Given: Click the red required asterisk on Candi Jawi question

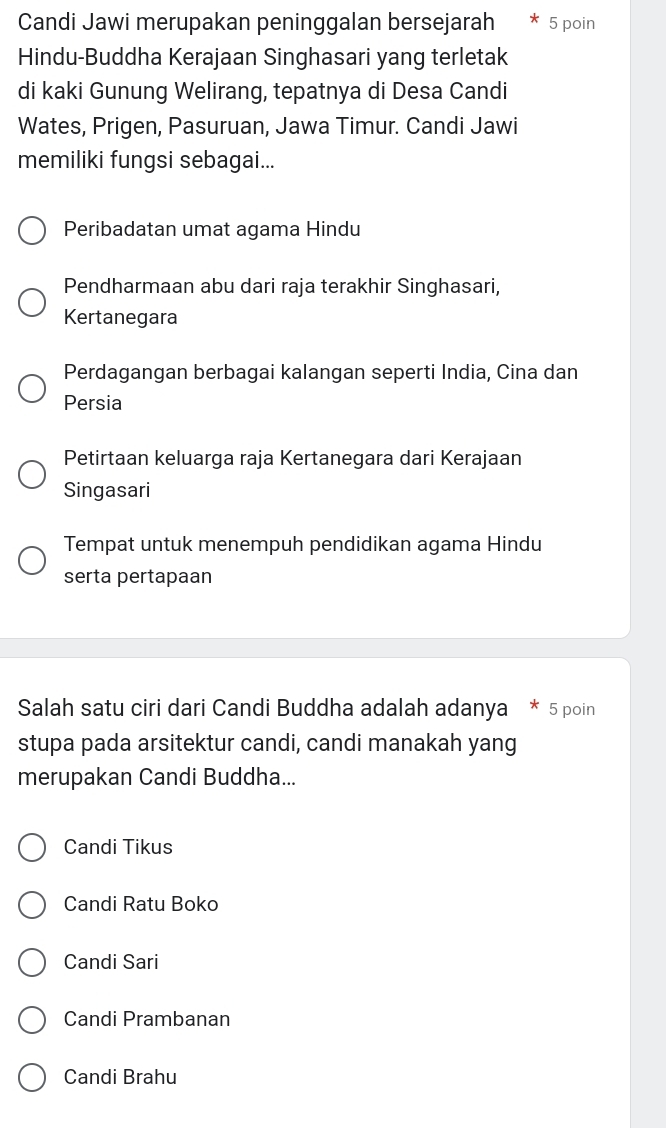Looking at the screenshot, I should pyautogui.click(x=535, y=21).
